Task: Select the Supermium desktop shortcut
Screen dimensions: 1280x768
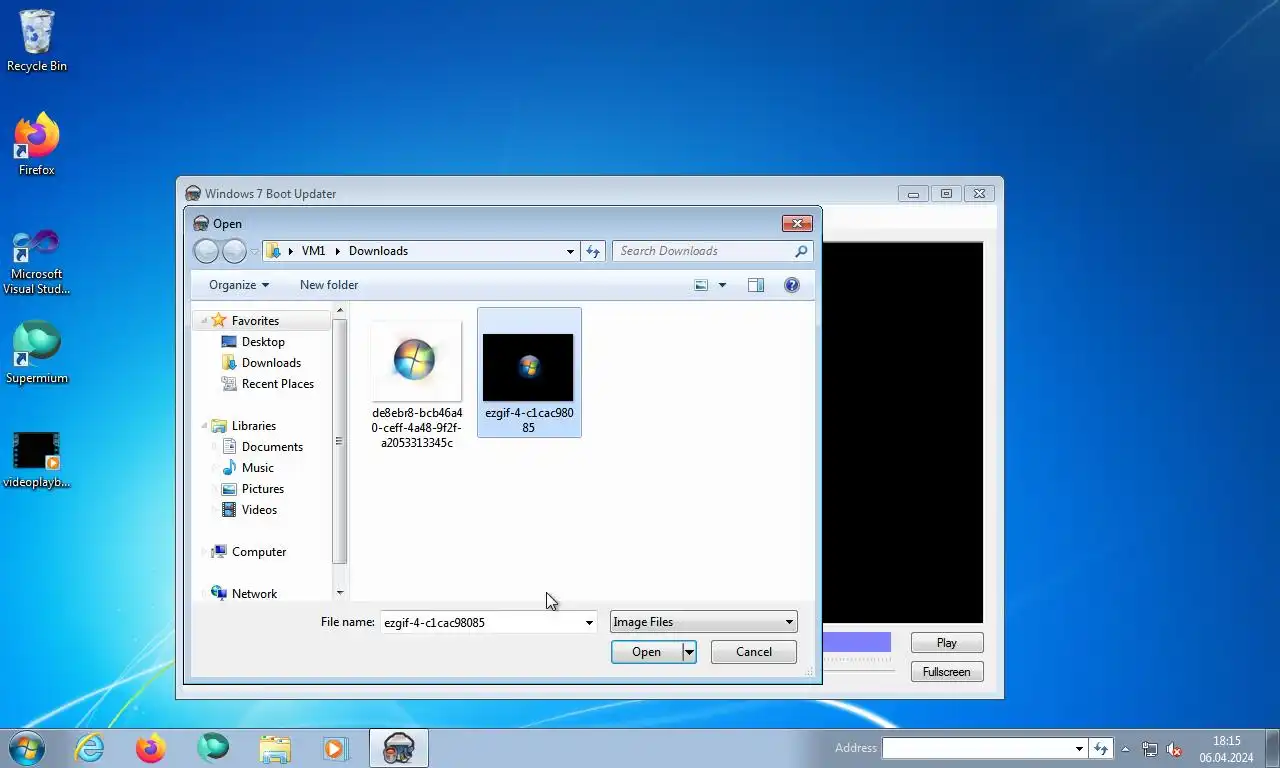Action: pyautogui.click(x=37, y=353)
